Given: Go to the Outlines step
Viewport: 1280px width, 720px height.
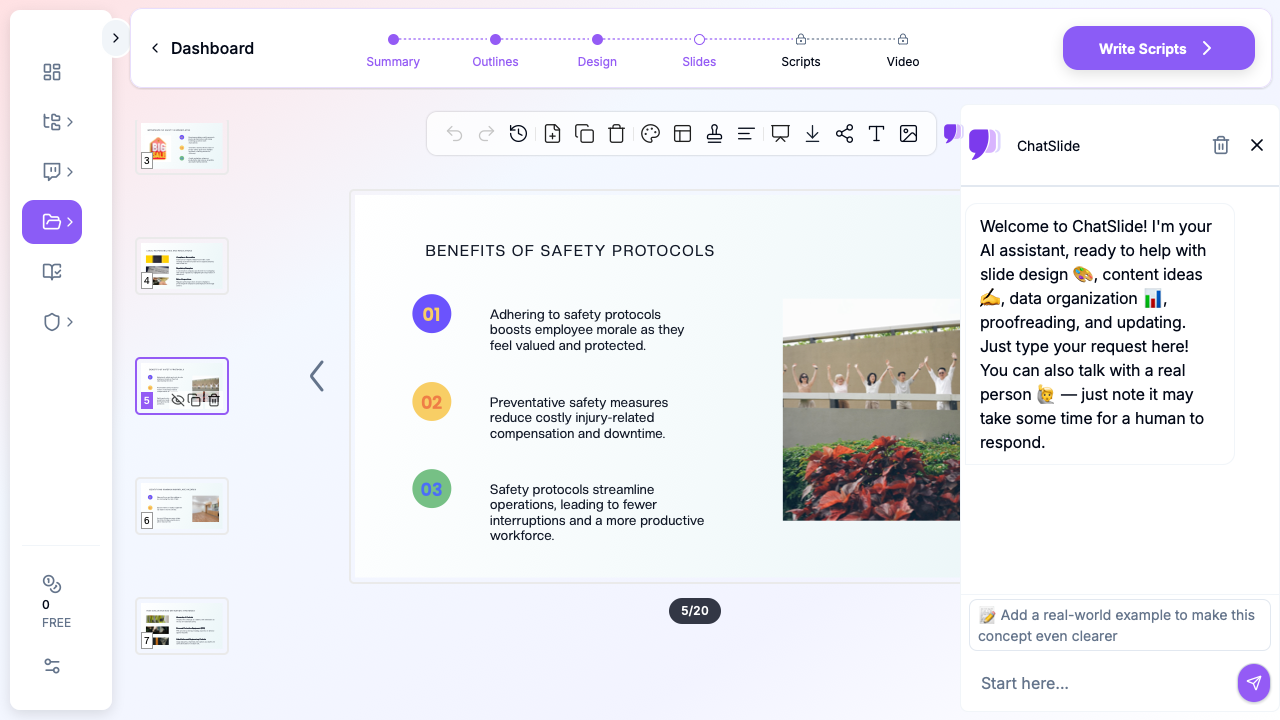Looking at the screenshot, I should (x=495, y=49).
